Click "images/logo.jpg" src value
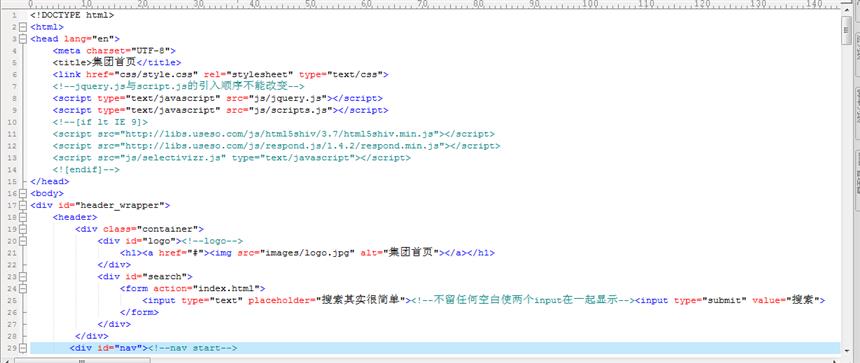The image size is (860, 363). tap(308, 253)
